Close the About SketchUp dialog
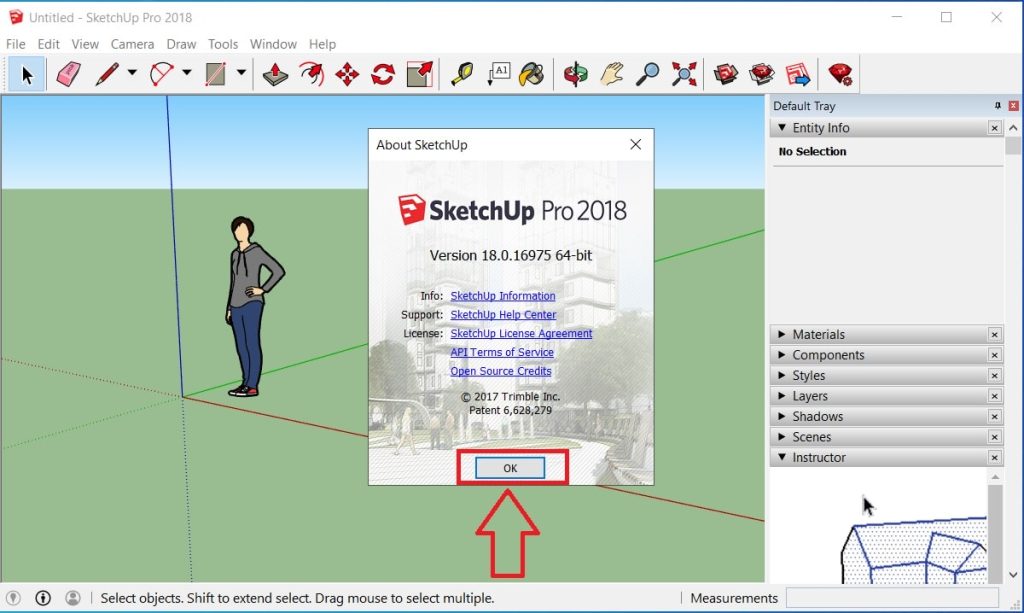The width and height of the screenshot is (1024, 613). pos(635,144)
